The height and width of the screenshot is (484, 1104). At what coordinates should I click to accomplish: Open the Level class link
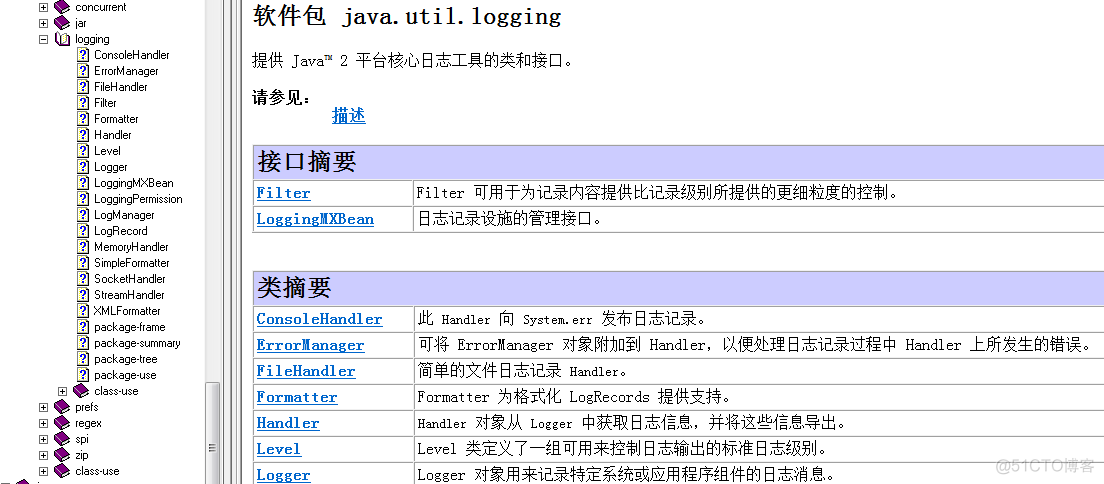278,449
